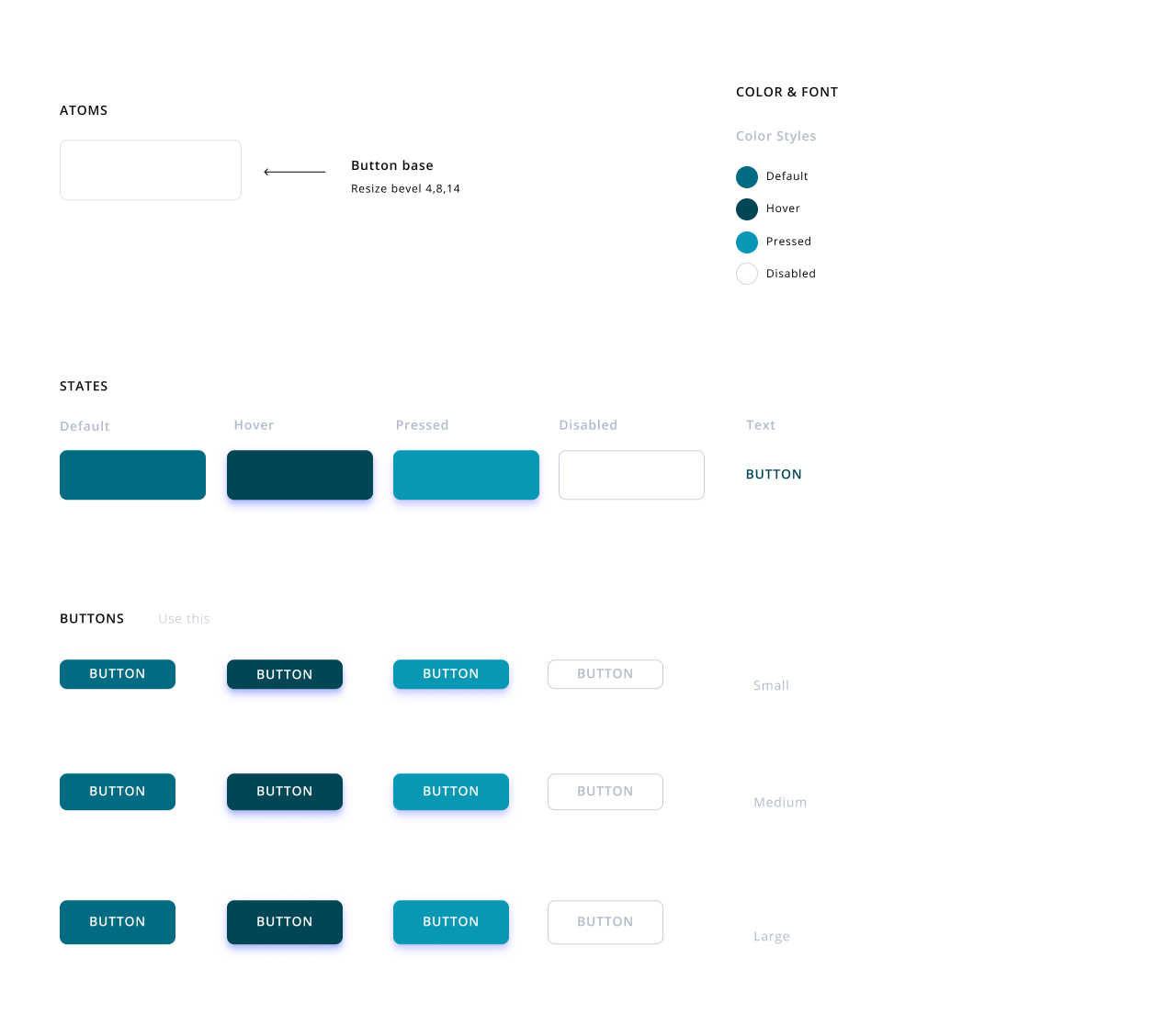Choose the Disabled color style circle

pyautogui.click(x=747, y=273)
